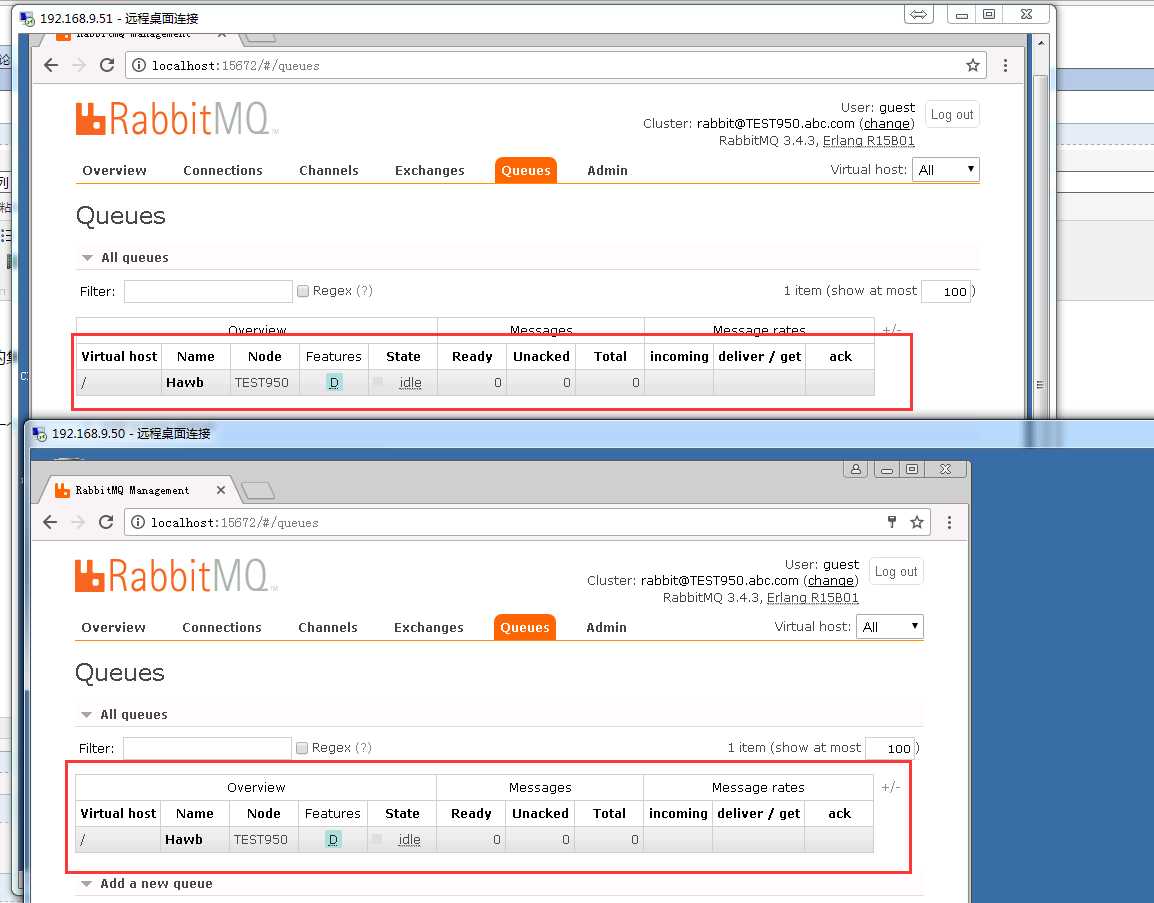
Task: Focus Filter field in upper window
Action: click(208, 291)
